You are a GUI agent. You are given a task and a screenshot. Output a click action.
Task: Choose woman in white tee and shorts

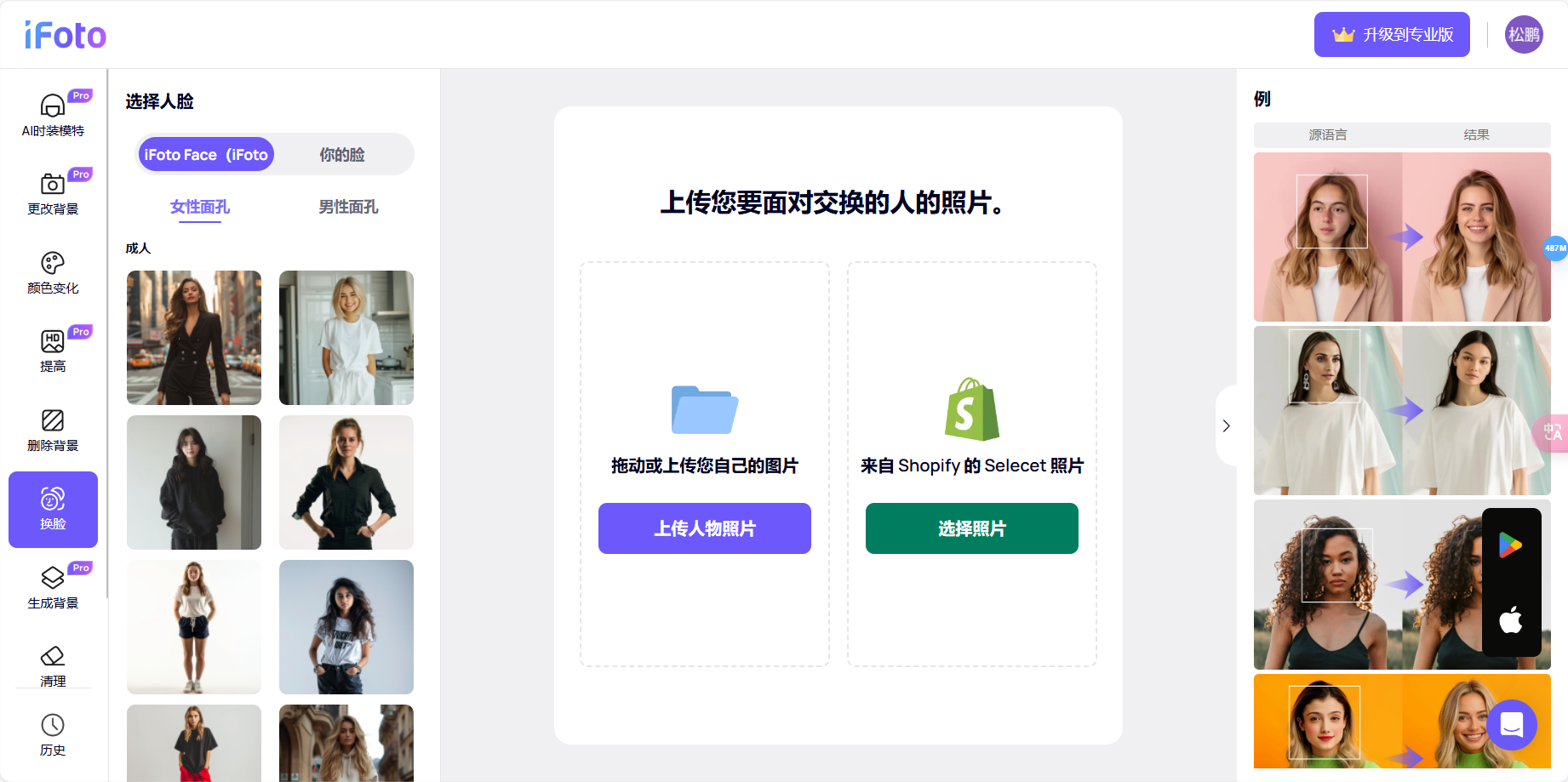194,627
